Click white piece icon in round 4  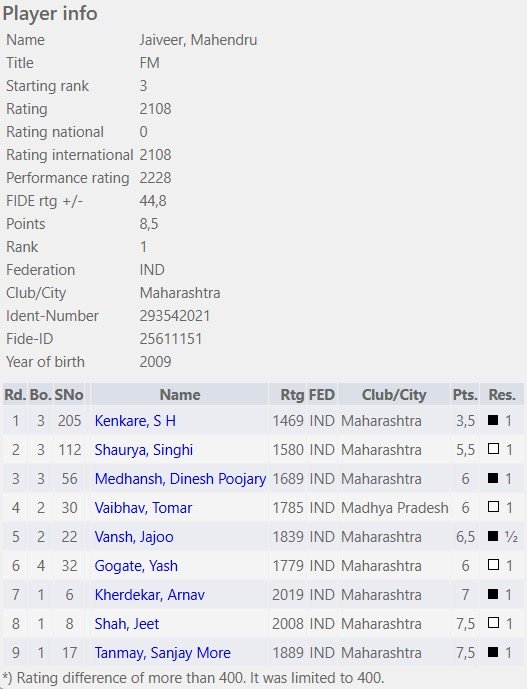click(493, 507)
